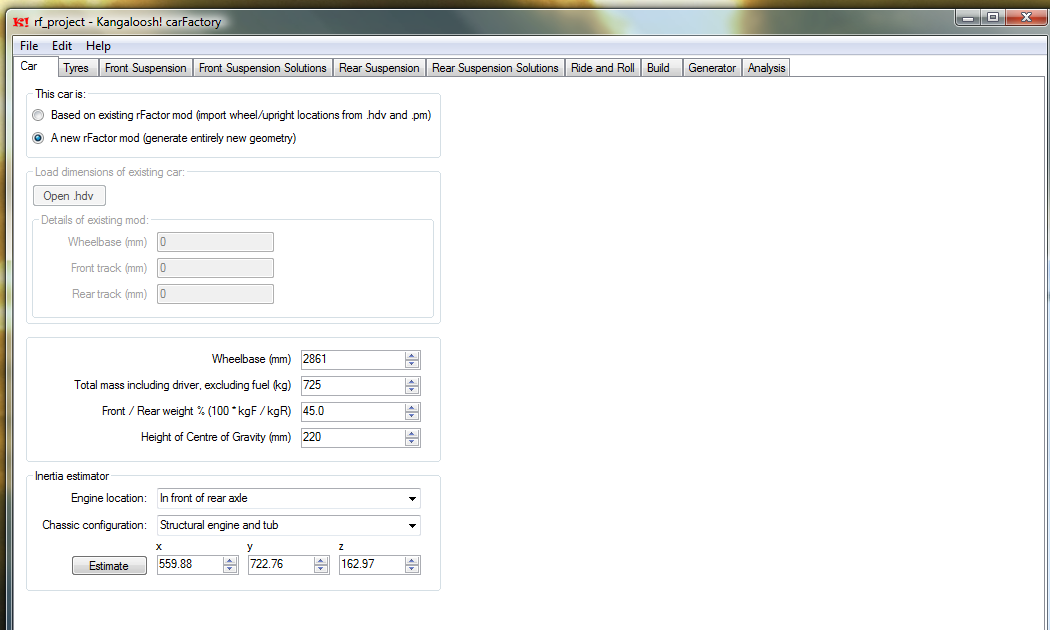Viewport: 1050px width, 630px height.
Task: Increase inertia y value with up arrow
Action: (321, 561)
